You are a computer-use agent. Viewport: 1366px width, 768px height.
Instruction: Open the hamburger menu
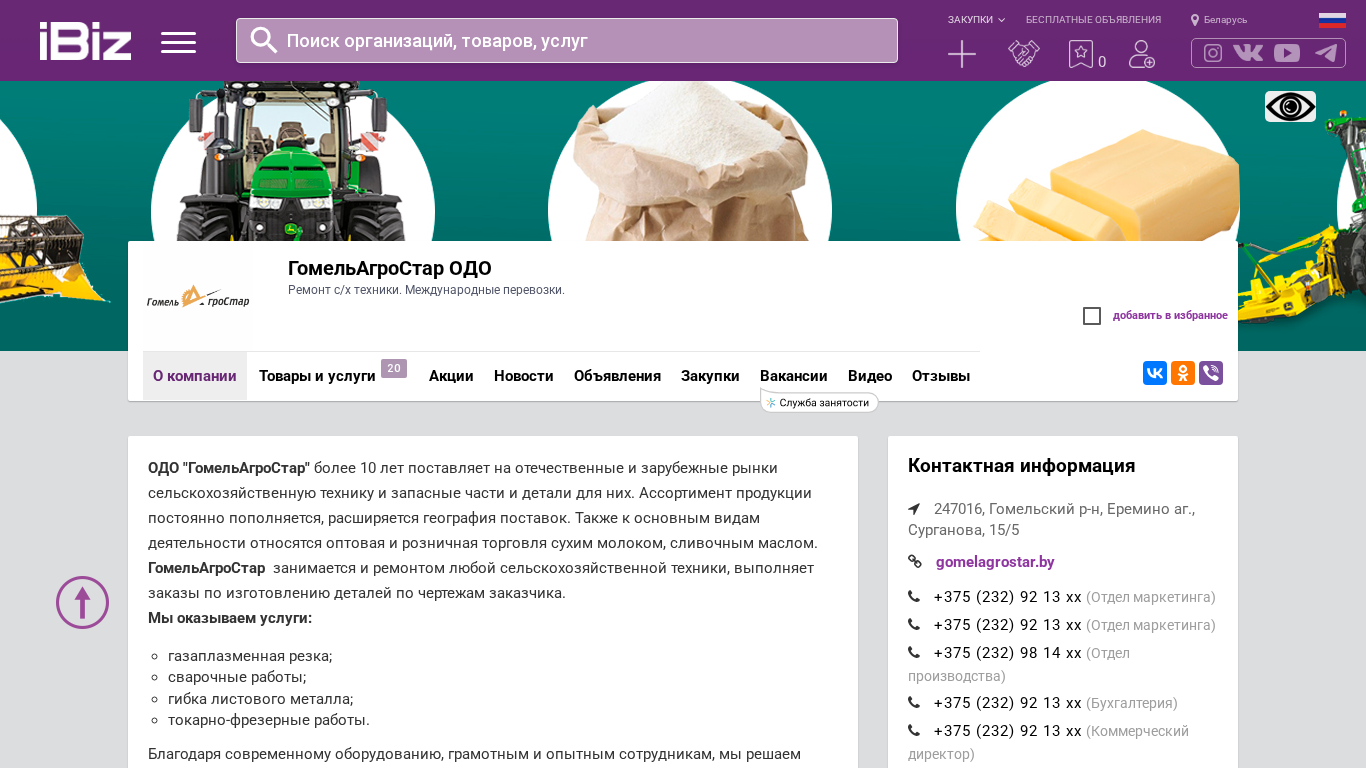178,42
